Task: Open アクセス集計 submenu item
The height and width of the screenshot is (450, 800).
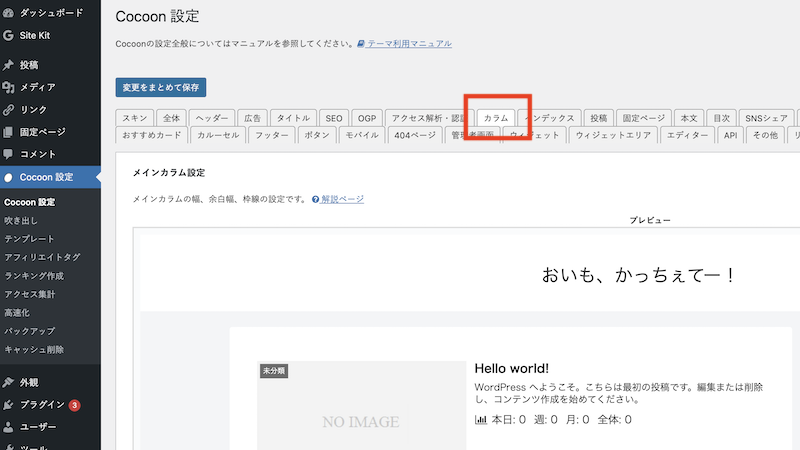Action: point(30,294)
